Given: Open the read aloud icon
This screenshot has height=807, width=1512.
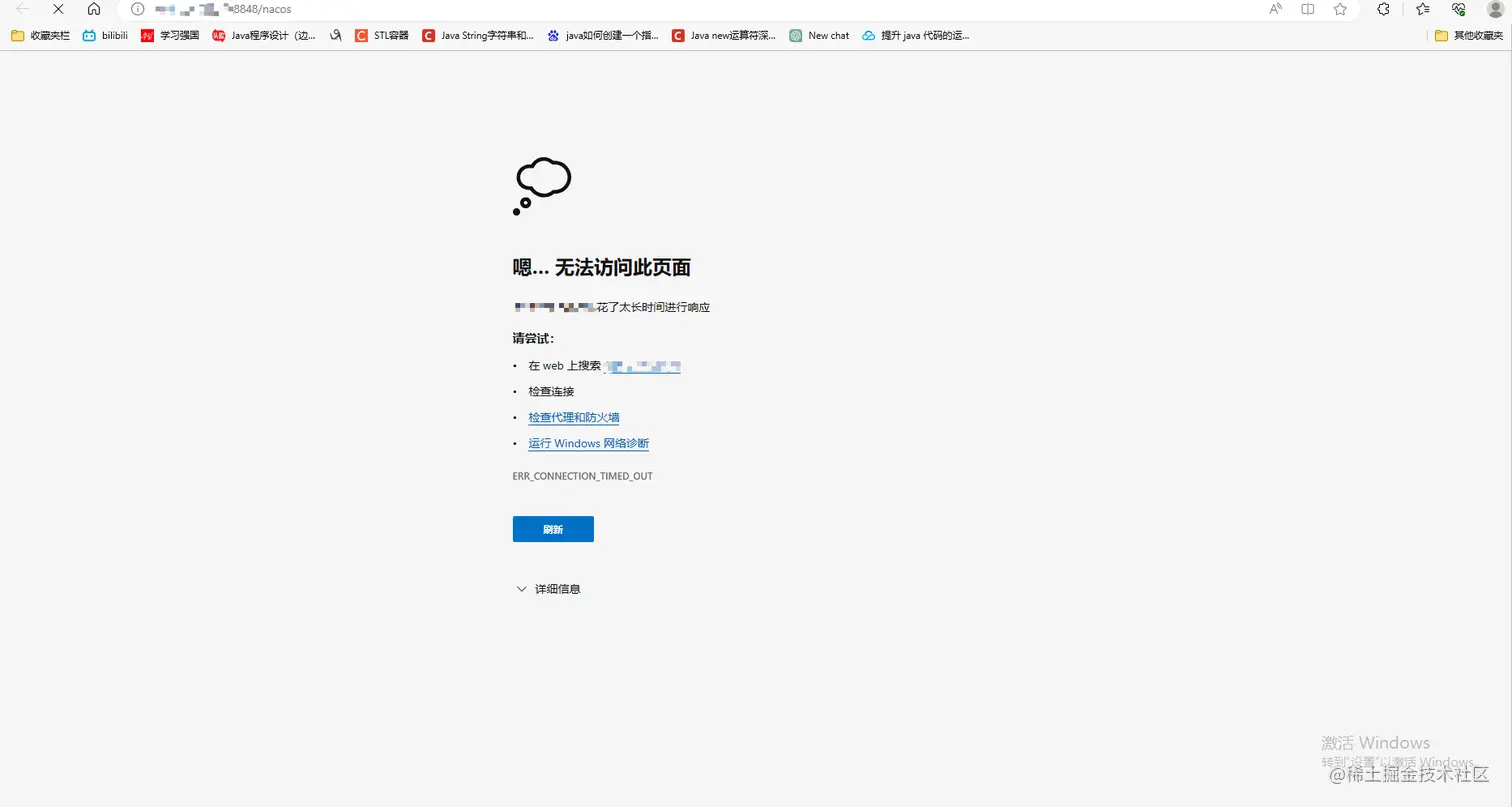Looking at the screenshot, I should (x=1275, y=9).
